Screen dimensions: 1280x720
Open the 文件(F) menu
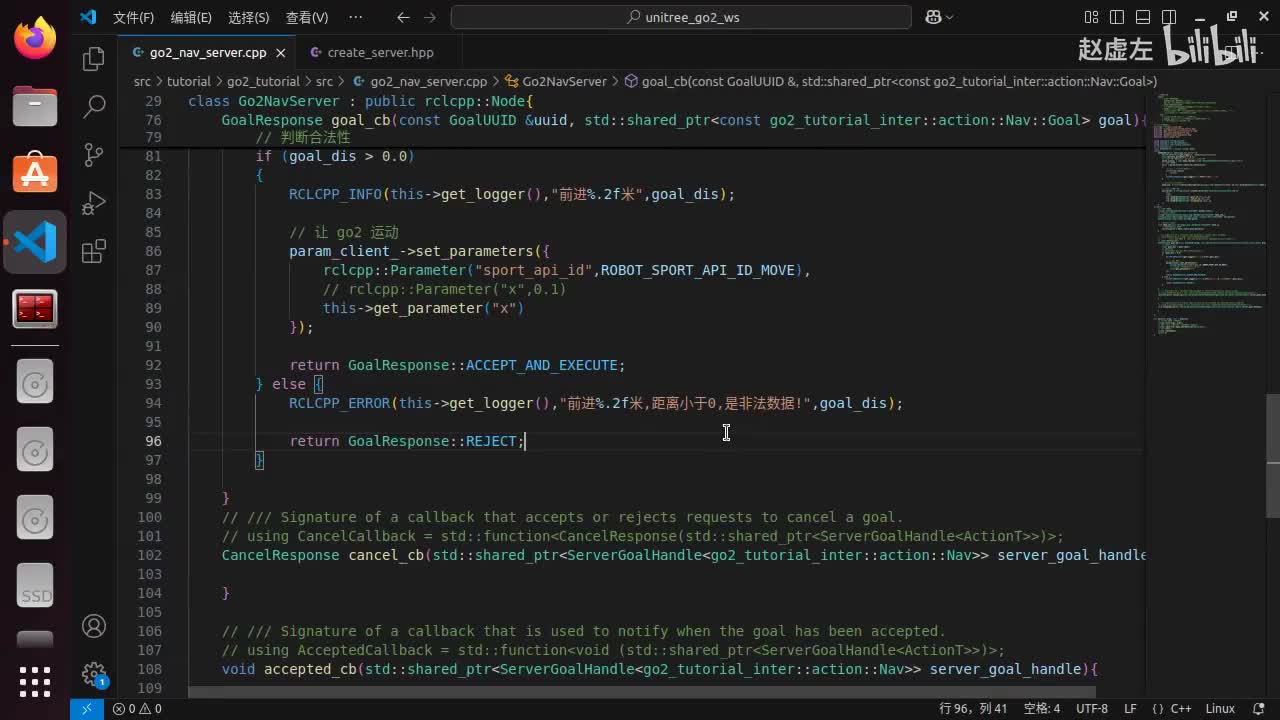click(x=134, y=17)
